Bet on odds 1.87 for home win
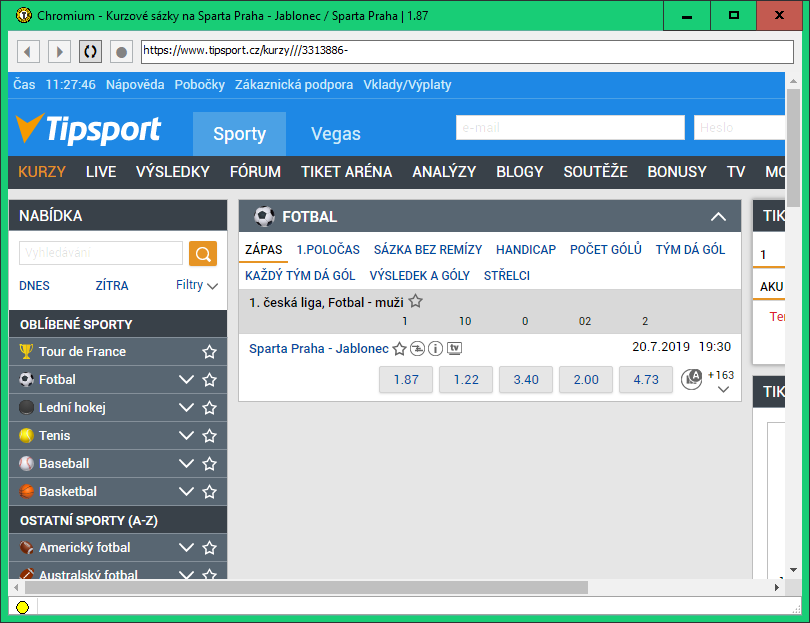Screen dimensions: 810x623 406,380
